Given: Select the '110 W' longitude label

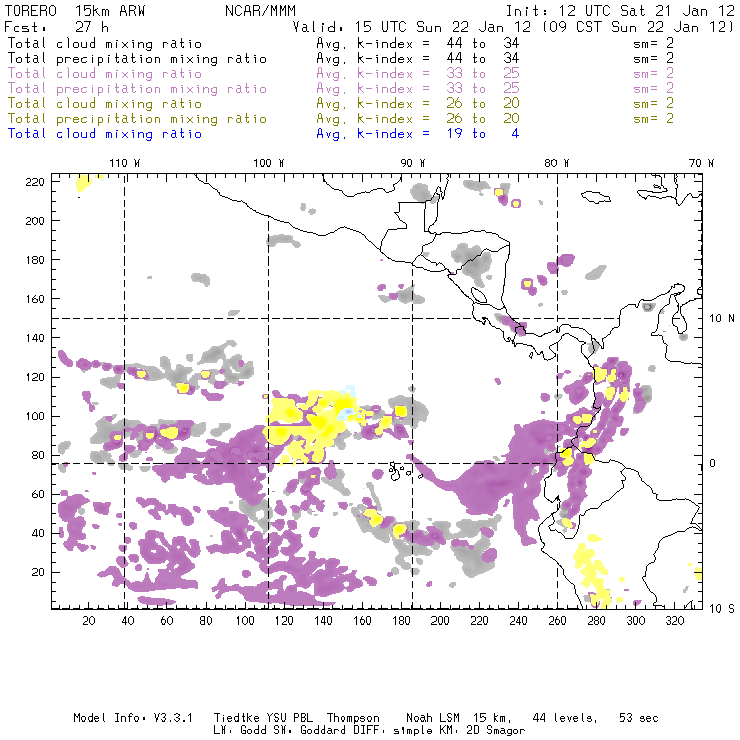Looking at the screenshot, I should [x=125, y=163].
